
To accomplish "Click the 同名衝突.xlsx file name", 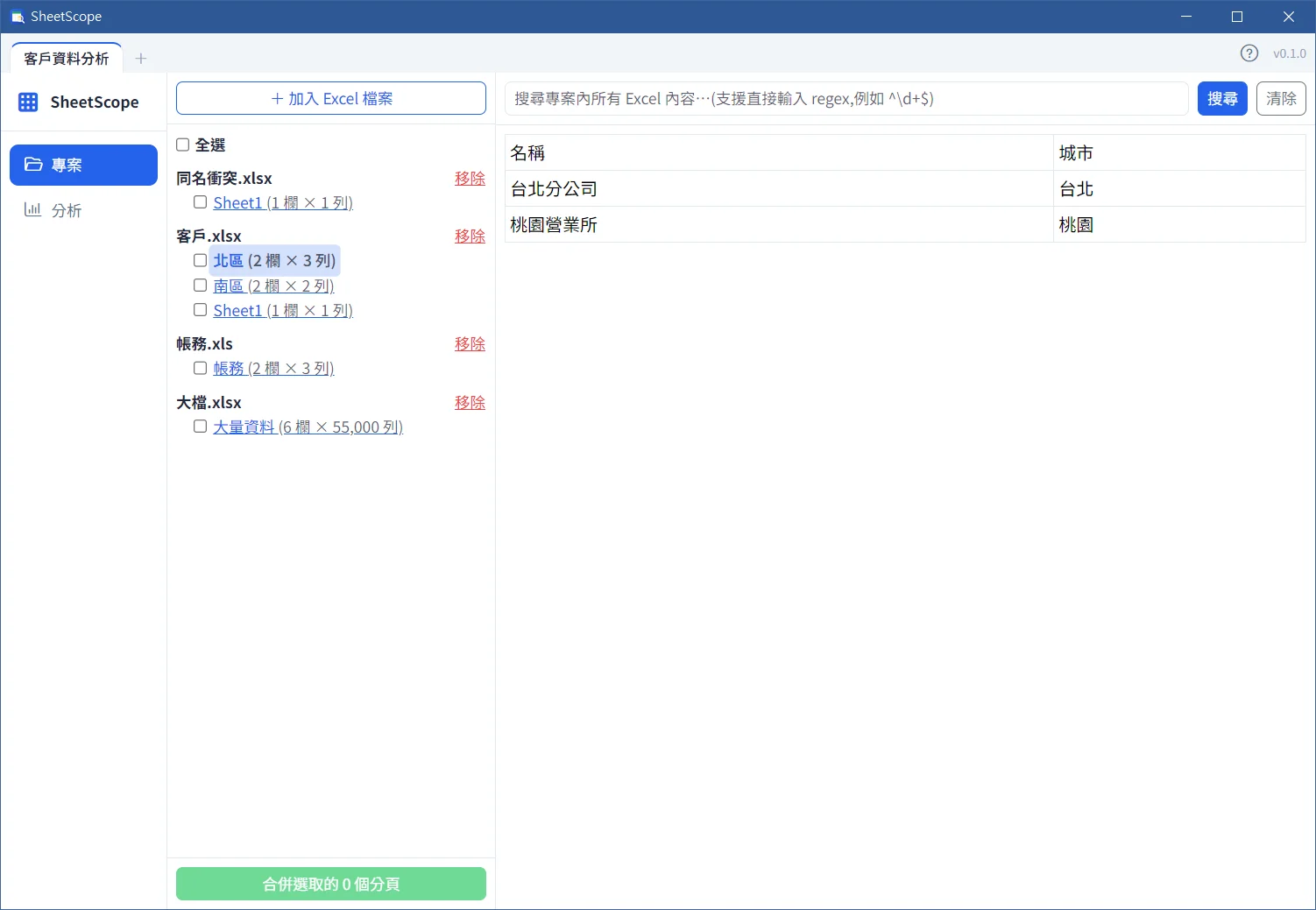I will point(224,178).
